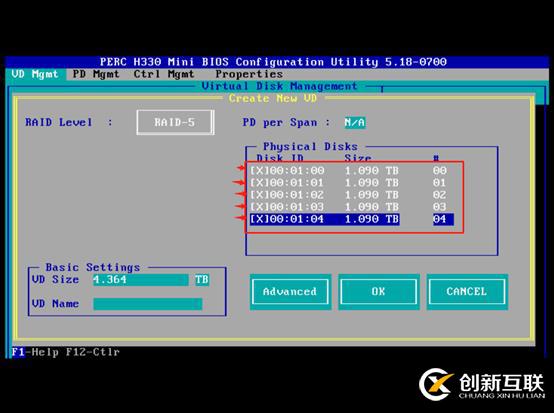Screen dimensions: 554x413
Task: Switch to the PD Mgmt tab
Action: tap(96, 74)
